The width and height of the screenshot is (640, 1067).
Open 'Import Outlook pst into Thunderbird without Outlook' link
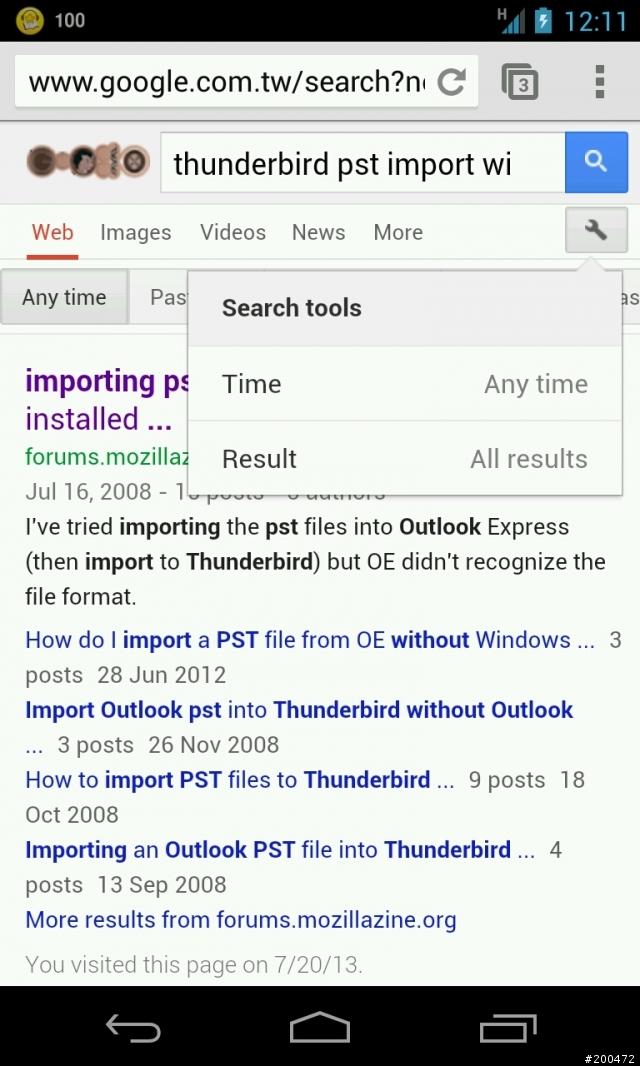299,710
